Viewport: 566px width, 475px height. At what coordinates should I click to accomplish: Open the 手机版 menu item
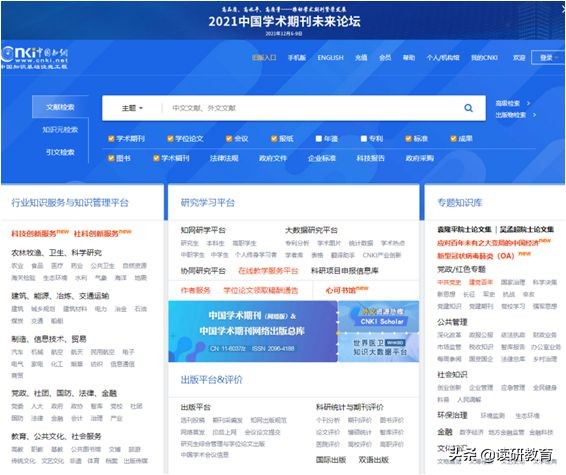point(297,58)
